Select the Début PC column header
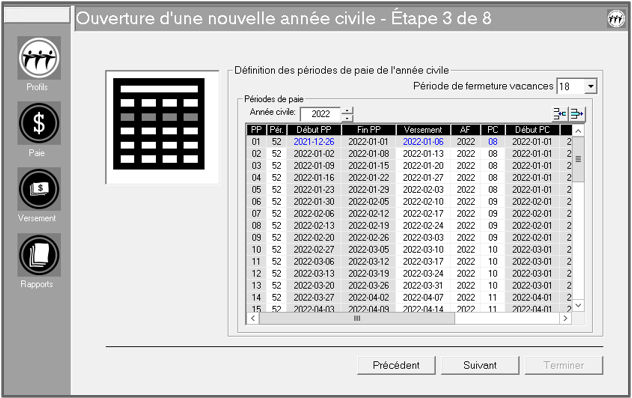The height and width of the screenshot is (398, 632). coord(532,130)
